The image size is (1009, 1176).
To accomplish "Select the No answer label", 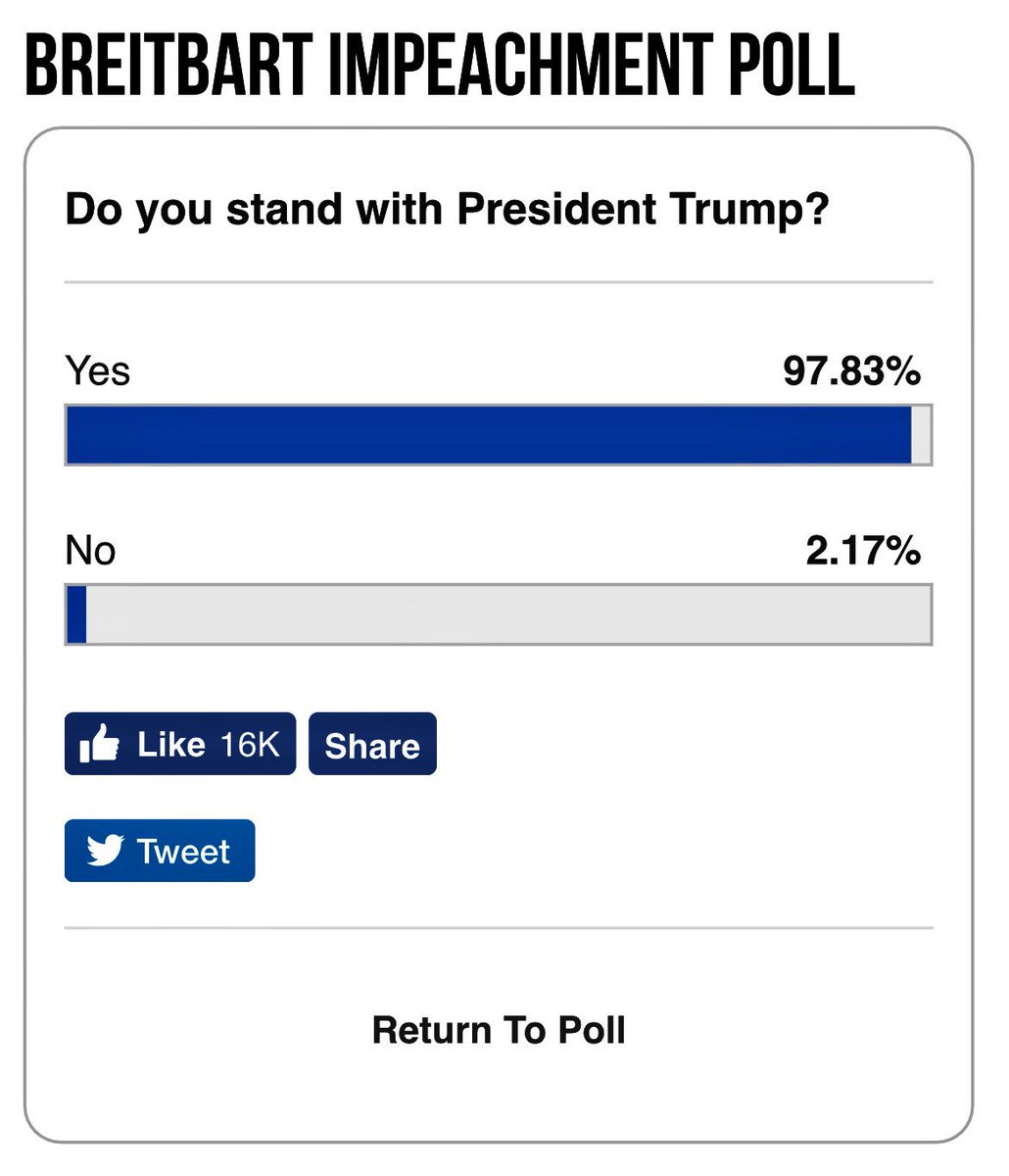I will pos(90,551).
